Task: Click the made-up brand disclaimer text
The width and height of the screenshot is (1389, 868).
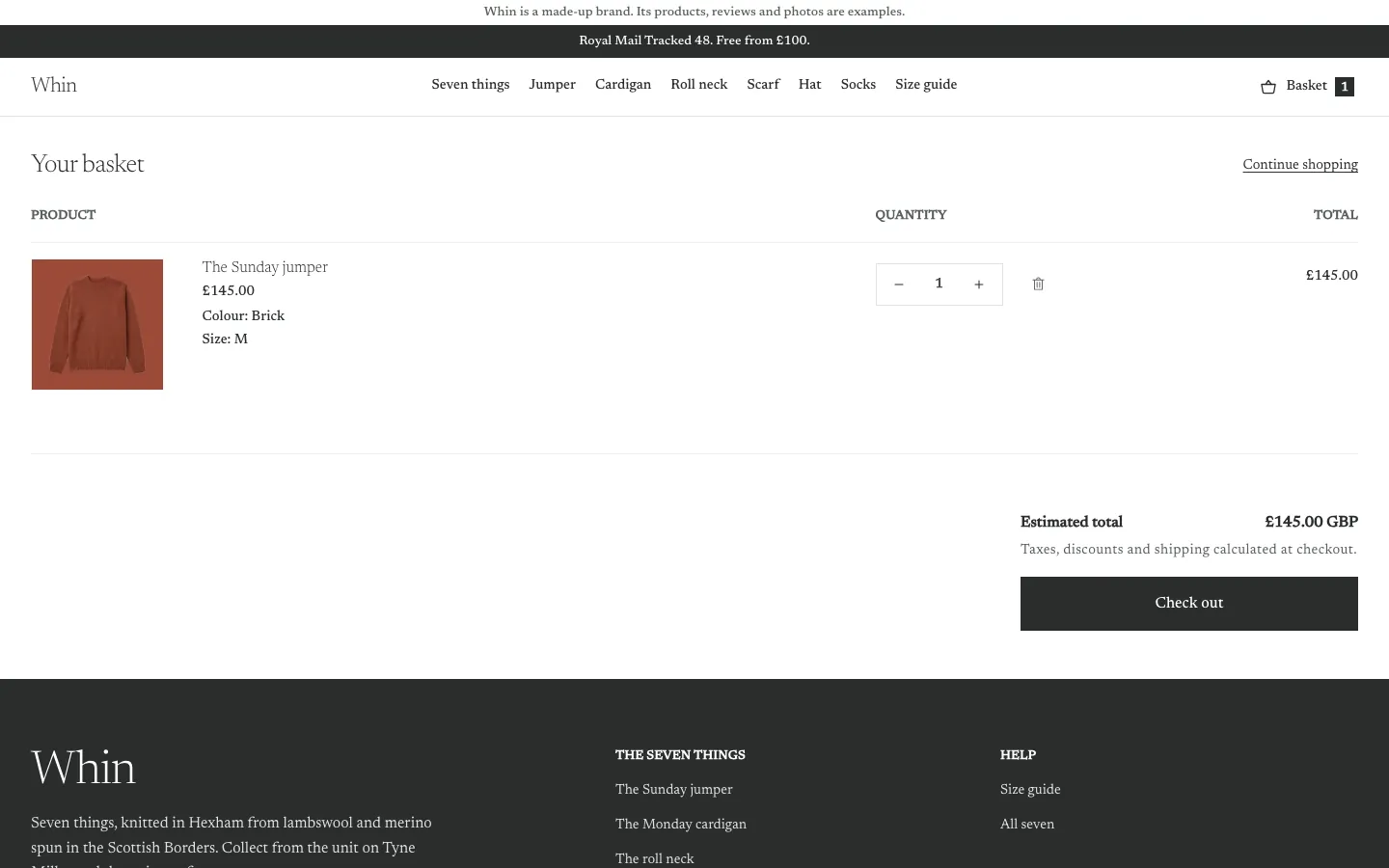Action: (694, 12)
